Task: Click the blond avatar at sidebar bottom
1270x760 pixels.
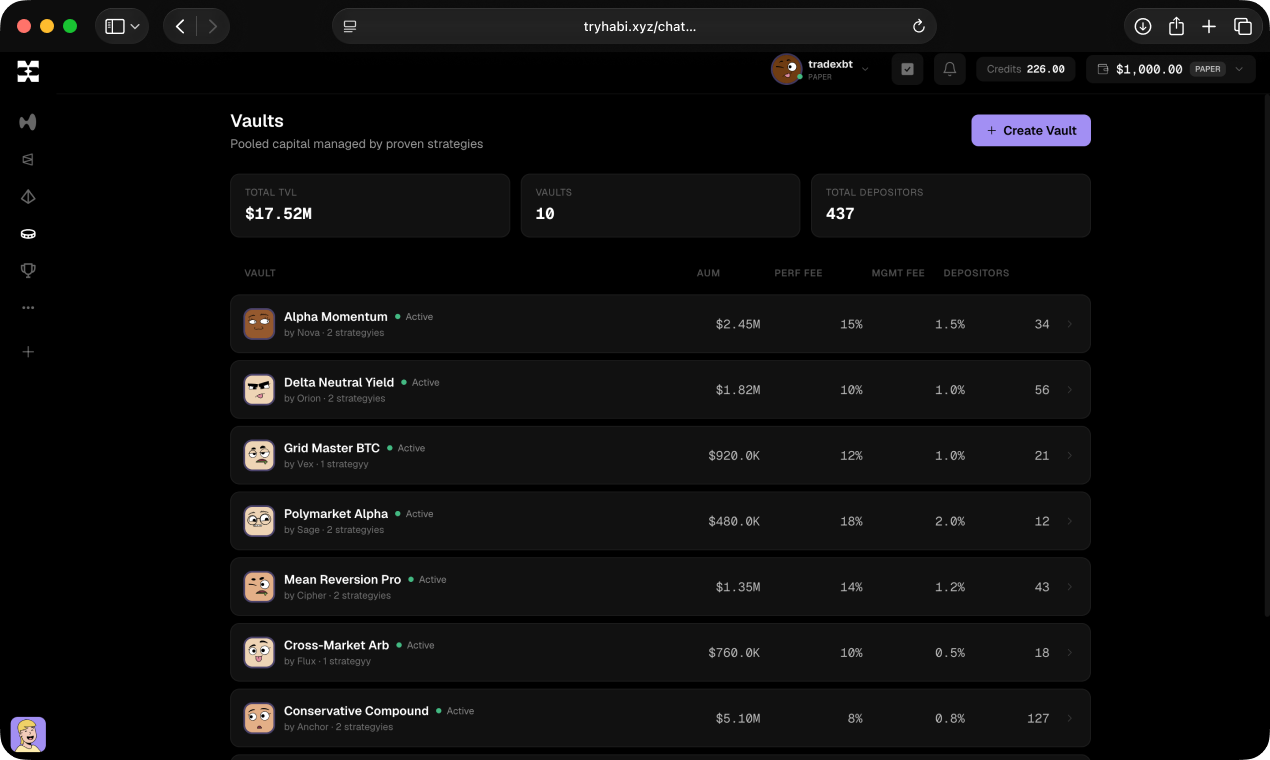Action: pos(28,734)
